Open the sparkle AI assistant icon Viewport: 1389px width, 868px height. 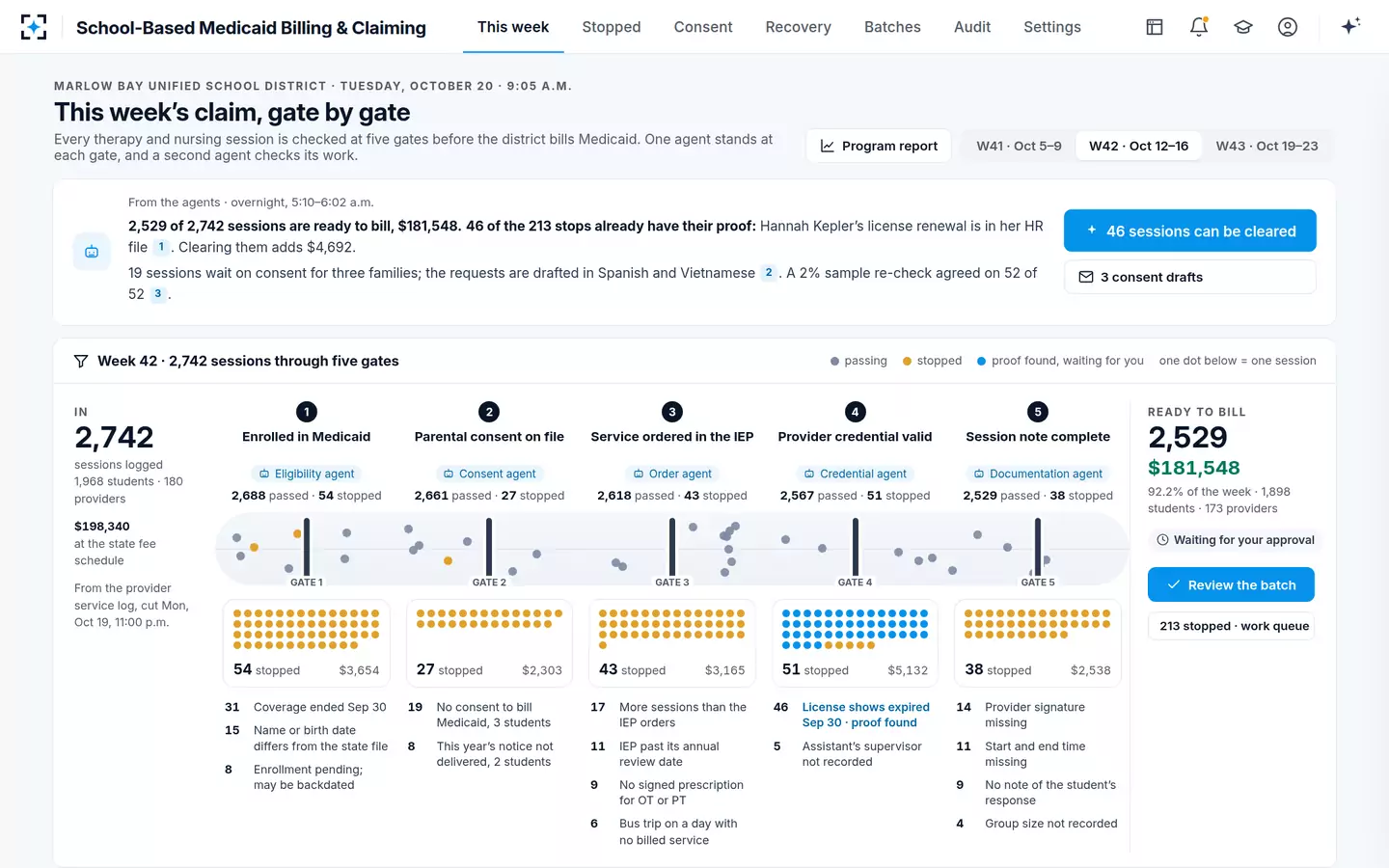(1350, 26)
